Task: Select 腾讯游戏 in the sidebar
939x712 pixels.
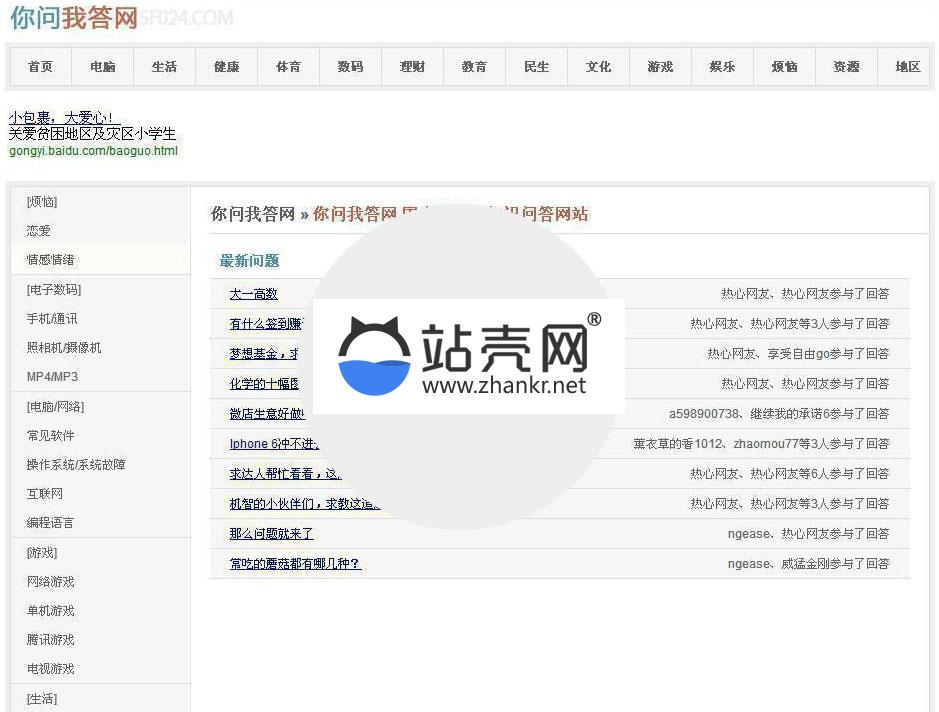Action: tap(50, 640)
